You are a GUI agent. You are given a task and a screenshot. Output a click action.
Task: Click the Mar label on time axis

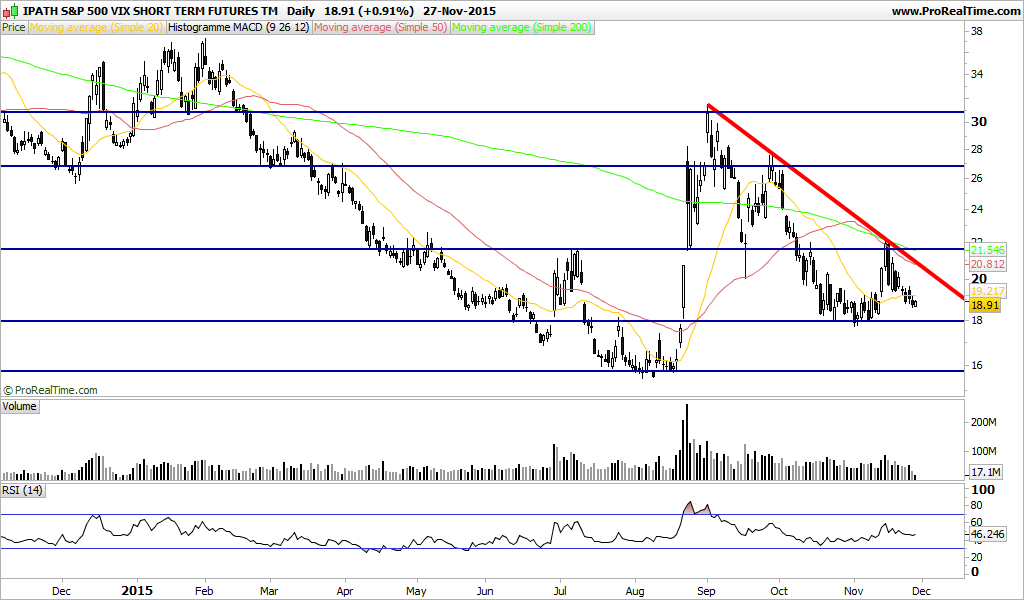pos(269,591)
